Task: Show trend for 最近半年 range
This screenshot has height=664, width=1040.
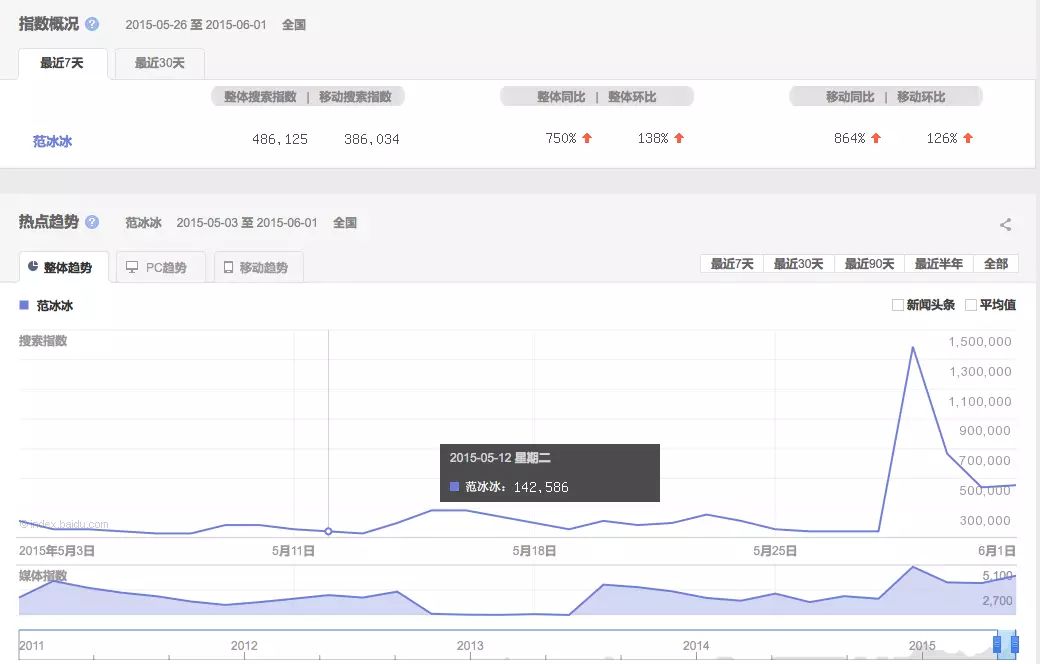Action: point(939,264)
